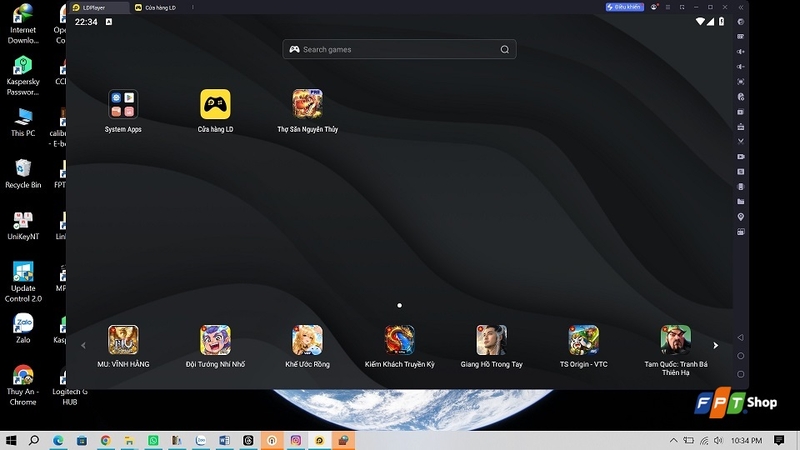
Task: Open Windows taskbar search
Action: (x=34, y=440)
